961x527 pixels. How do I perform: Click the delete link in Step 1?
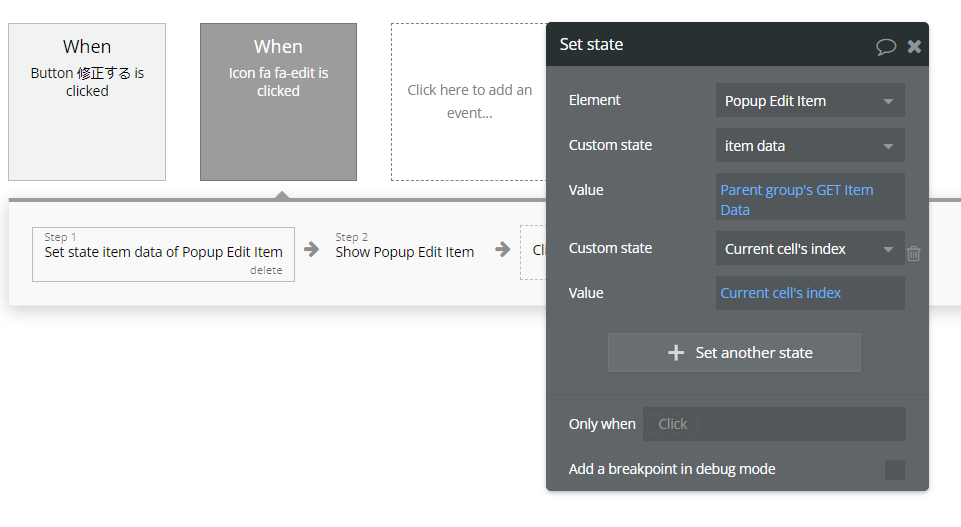pos(266,270)
